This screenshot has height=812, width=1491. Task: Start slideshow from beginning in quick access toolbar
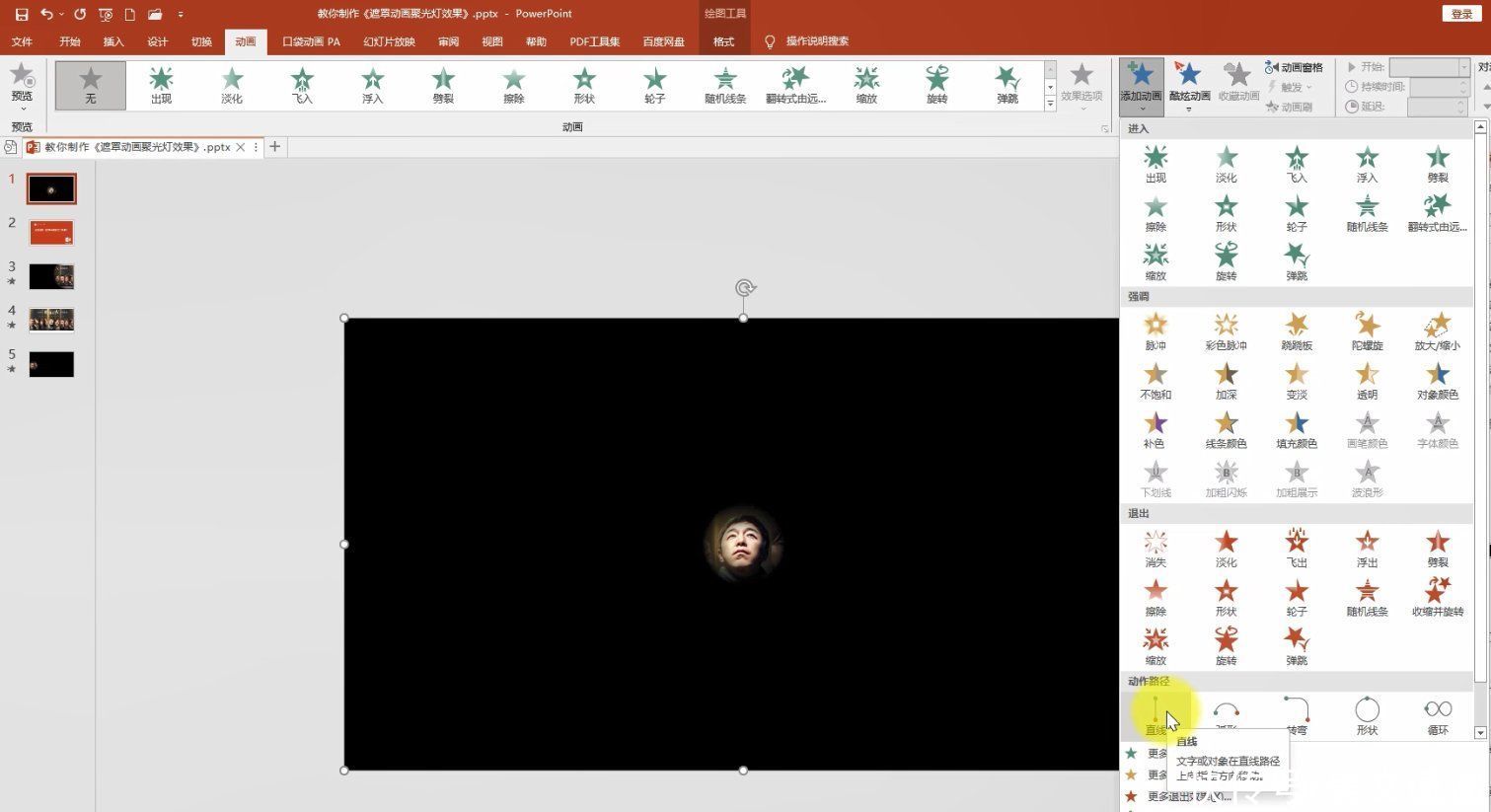tap(106, 14)
